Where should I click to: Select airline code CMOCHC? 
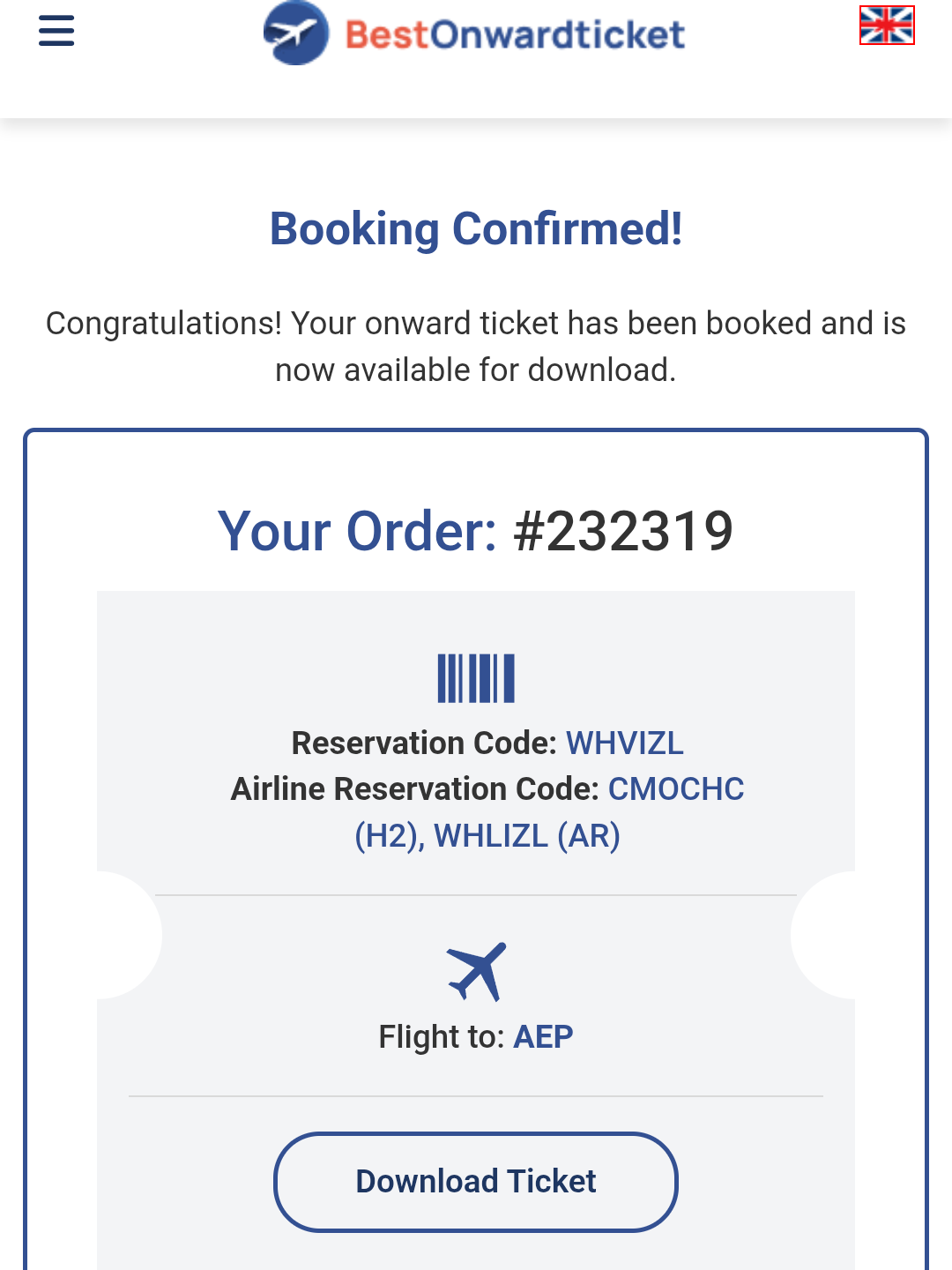click(x=676, y=789)
